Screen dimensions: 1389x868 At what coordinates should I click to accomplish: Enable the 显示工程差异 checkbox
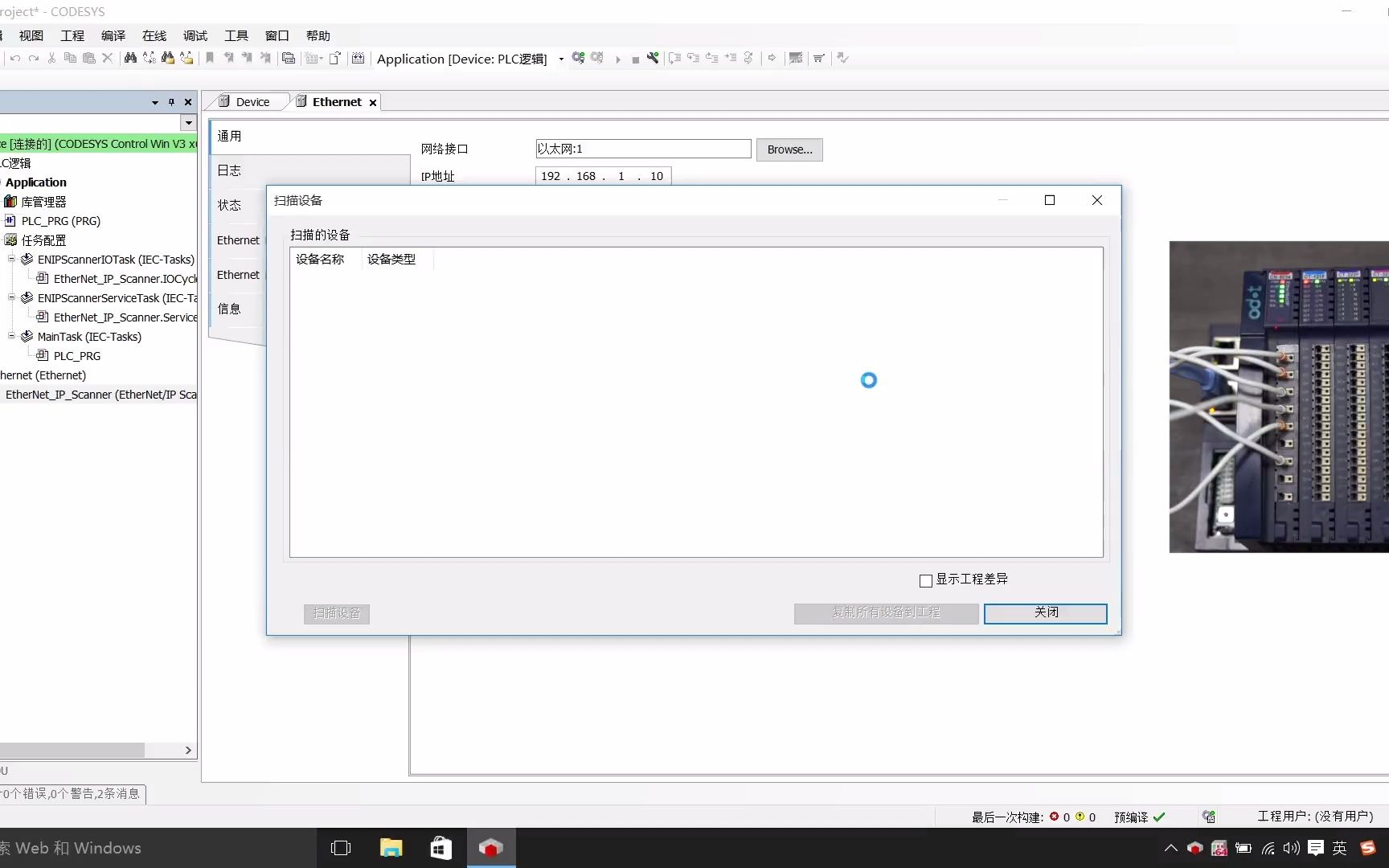click(x=925, y=579)
